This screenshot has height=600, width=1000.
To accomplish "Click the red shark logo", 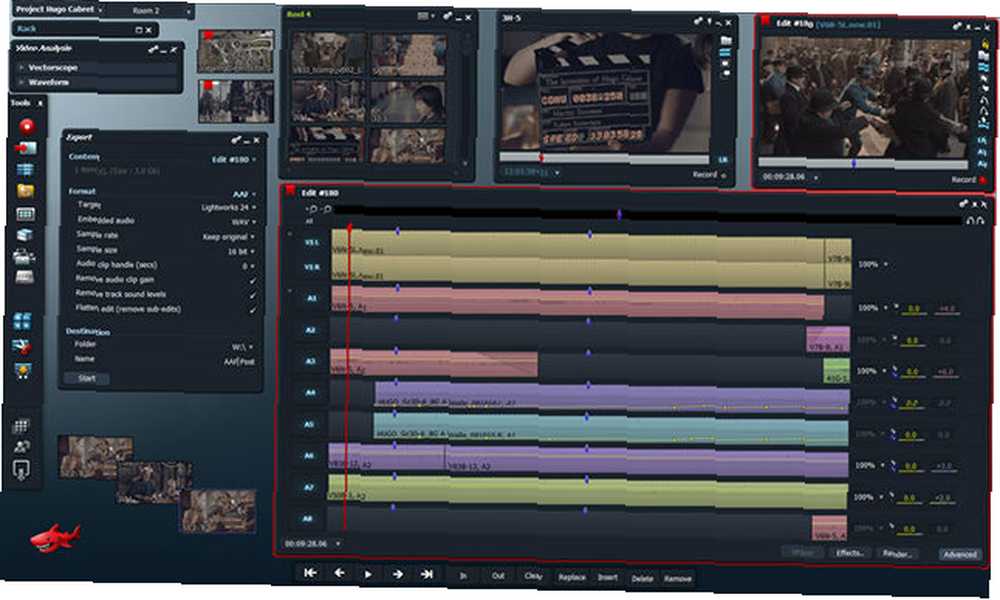I will pyautogui.click(x=55, y=538).
